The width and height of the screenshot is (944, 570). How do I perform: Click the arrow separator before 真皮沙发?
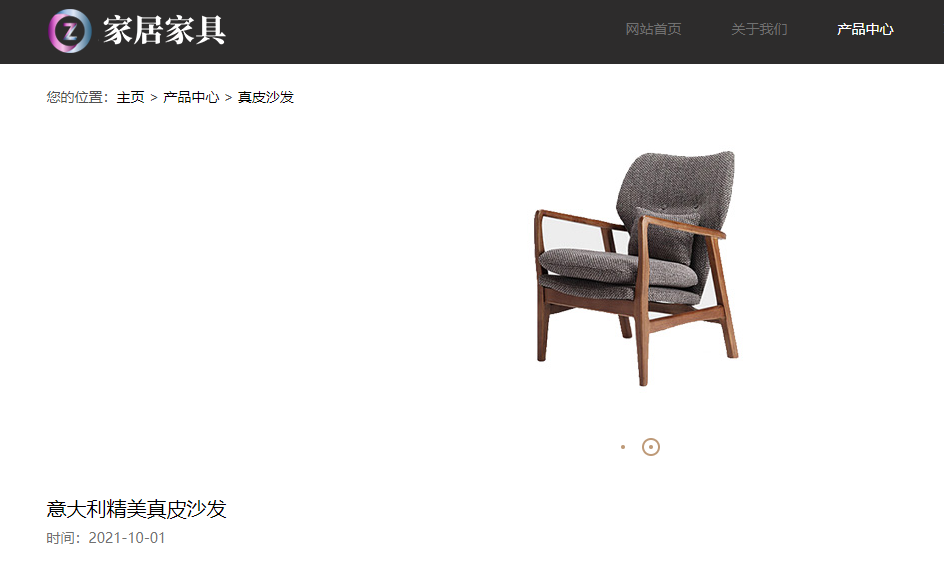pyautogui.click(x=228, y=98)
